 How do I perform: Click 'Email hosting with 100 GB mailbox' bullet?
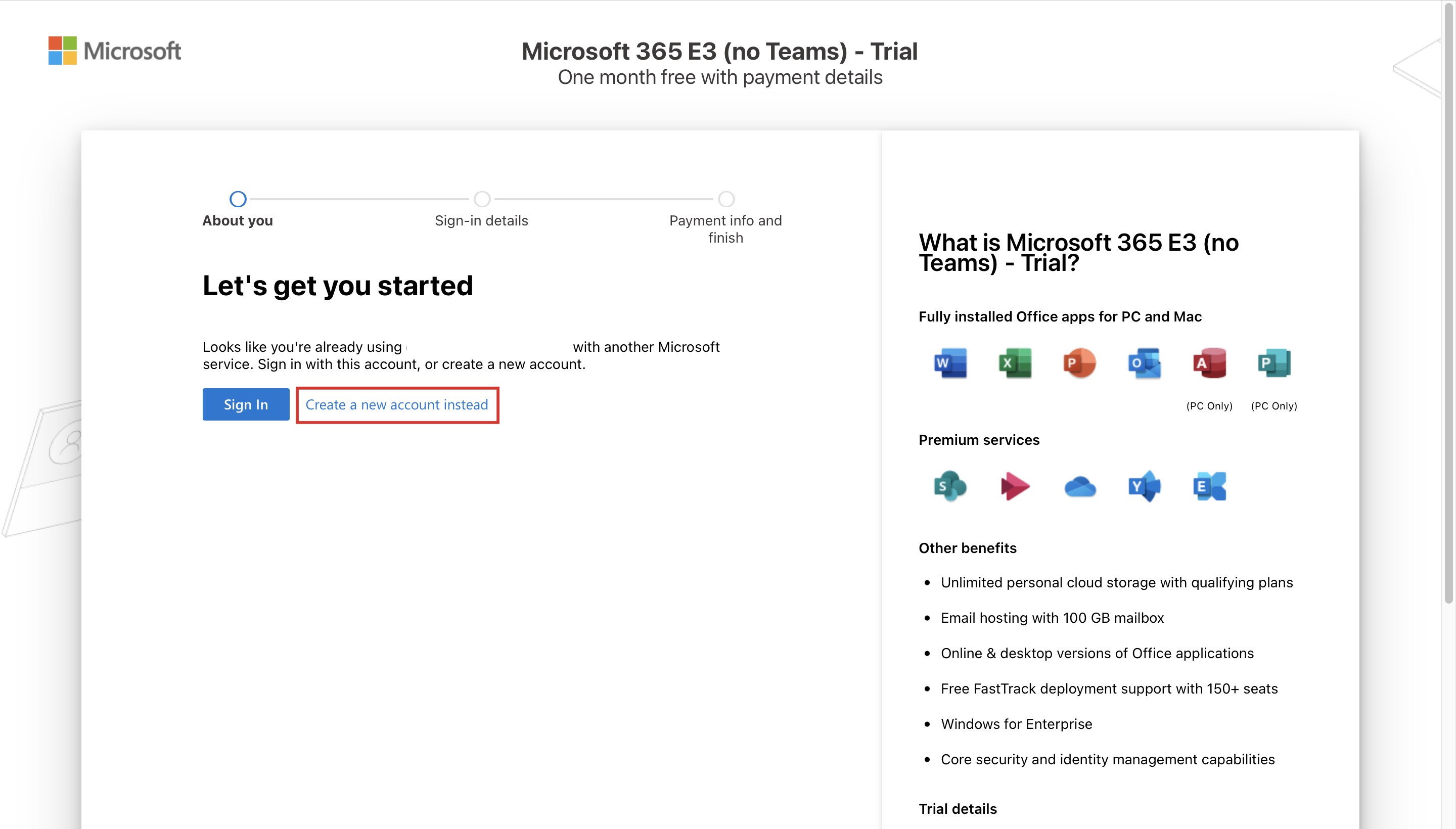click(x=1052, y=618)
